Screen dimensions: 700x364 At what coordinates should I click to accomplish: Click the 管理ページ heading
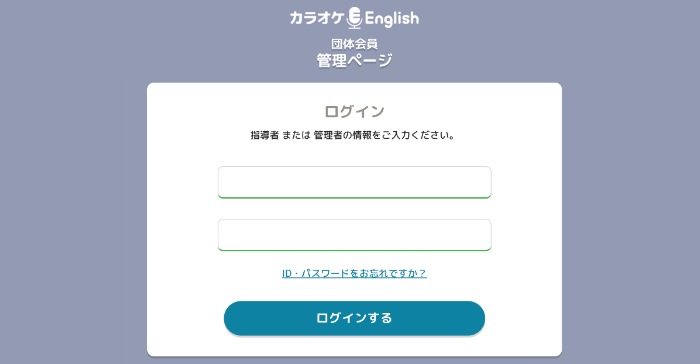point(354,60)
